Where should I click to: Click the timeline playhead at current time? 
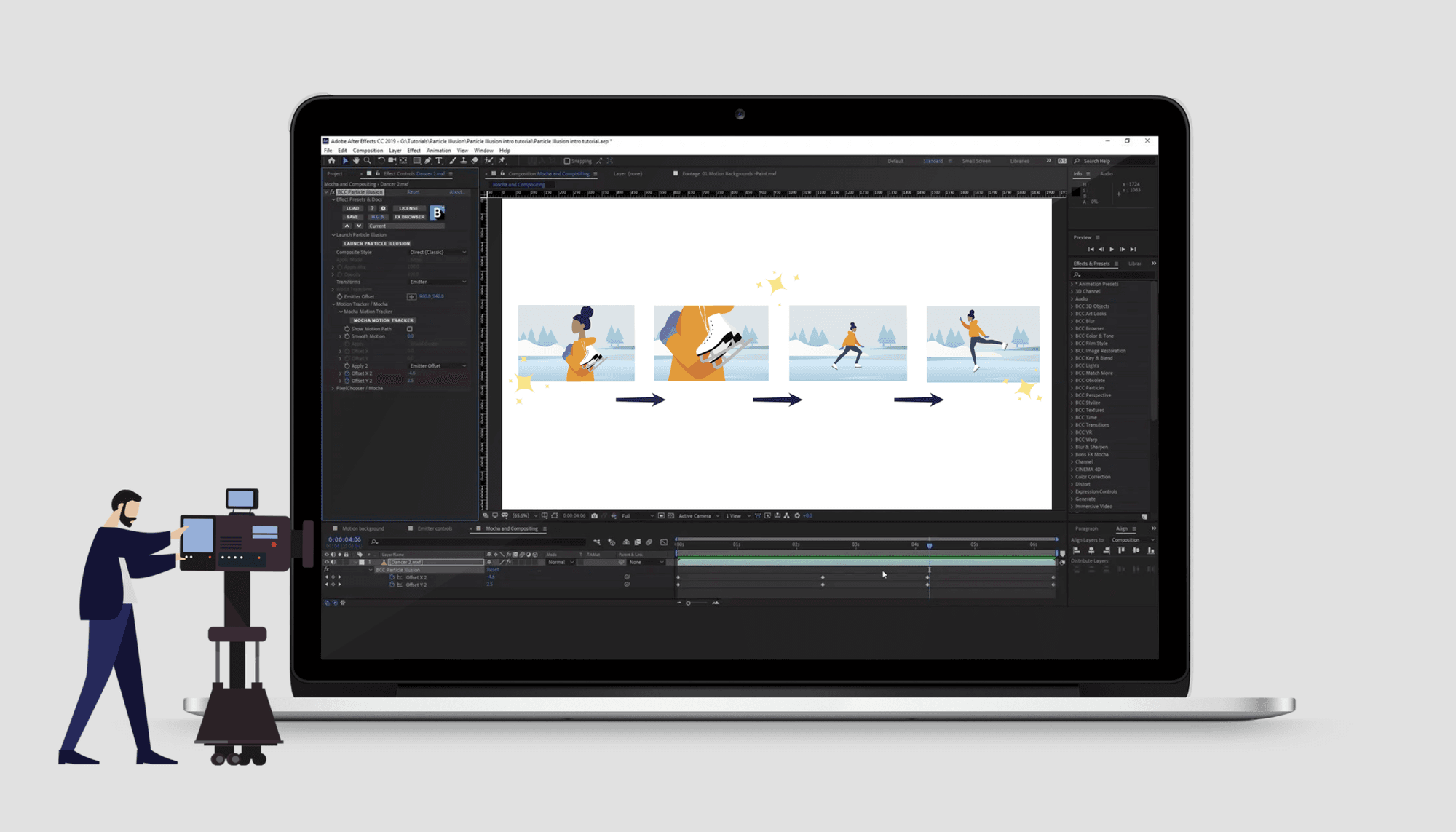pos(930,545)
